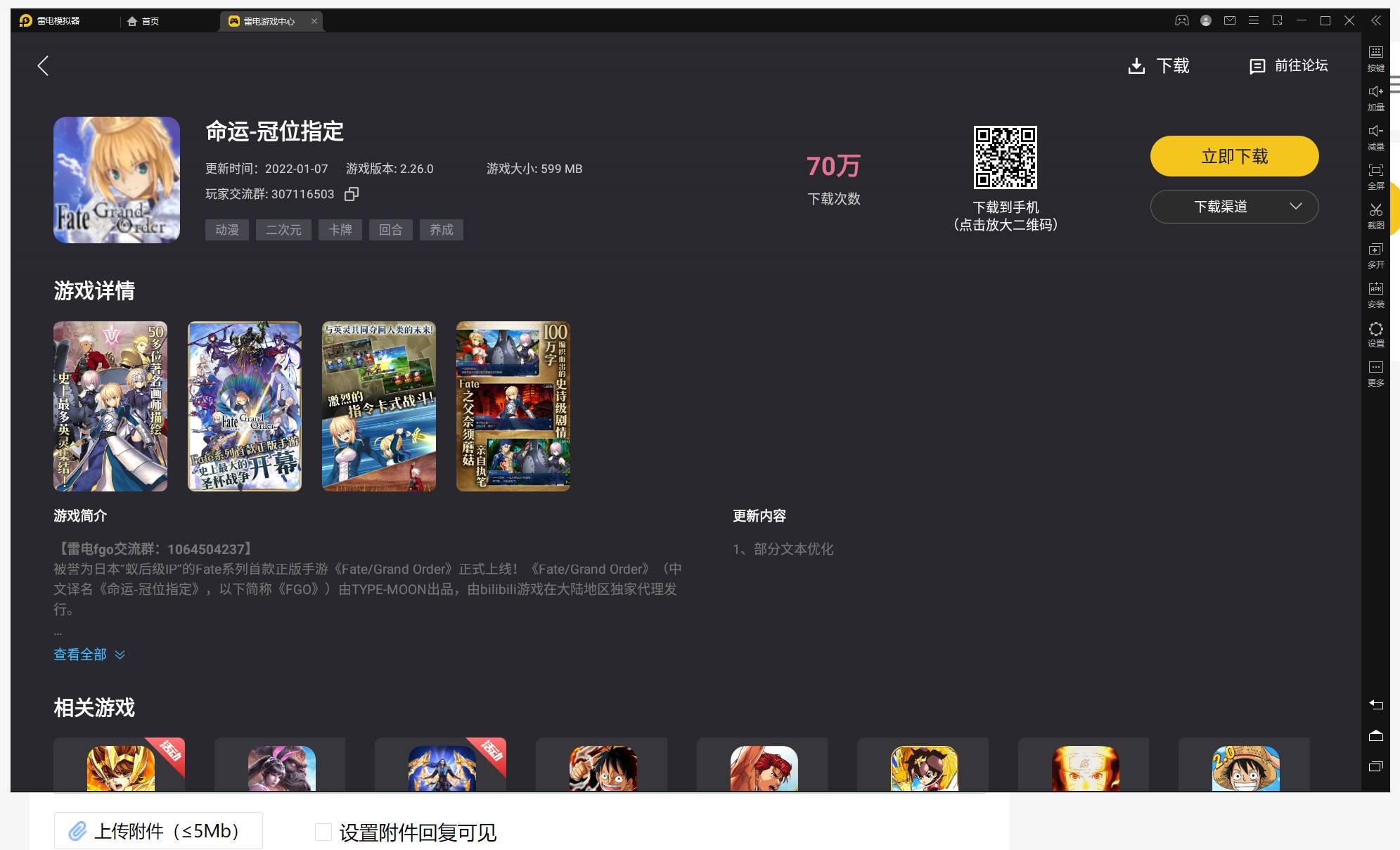Enlarge the download QR code
This screenshot has height=850, width=1400.
pyautogui.click(x=1005, y=157)
